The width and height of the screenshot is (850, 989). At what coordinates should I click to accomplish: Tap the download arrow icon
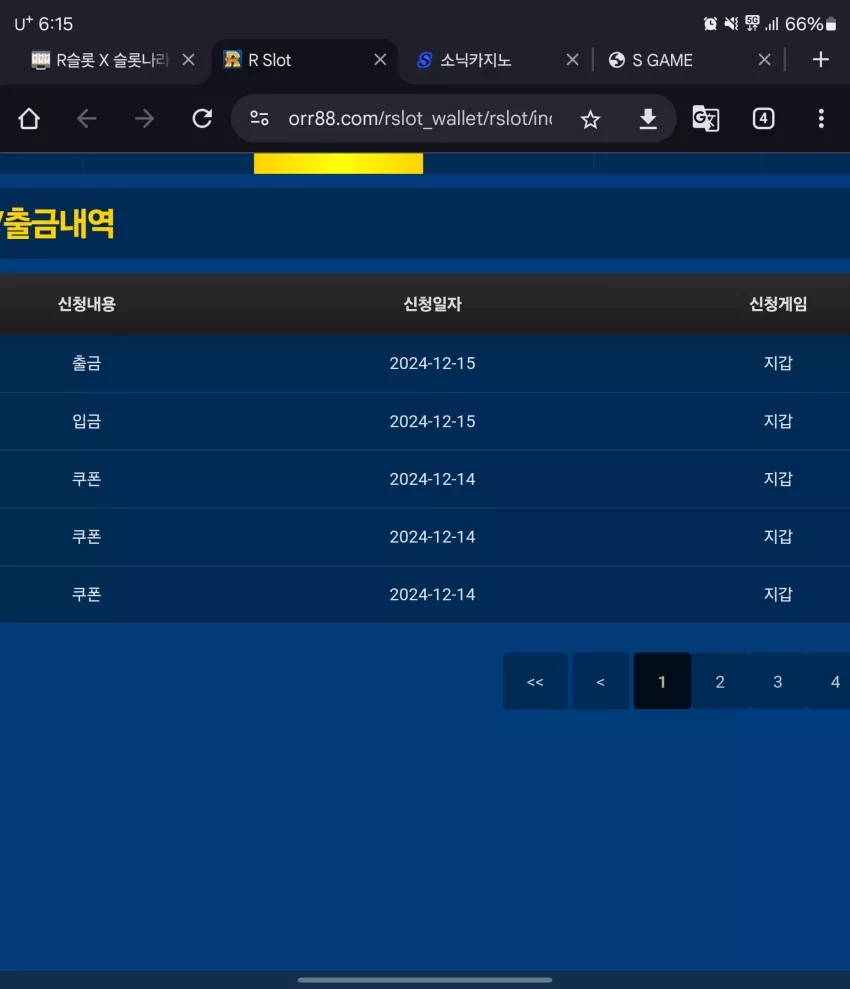click(648, 119)
